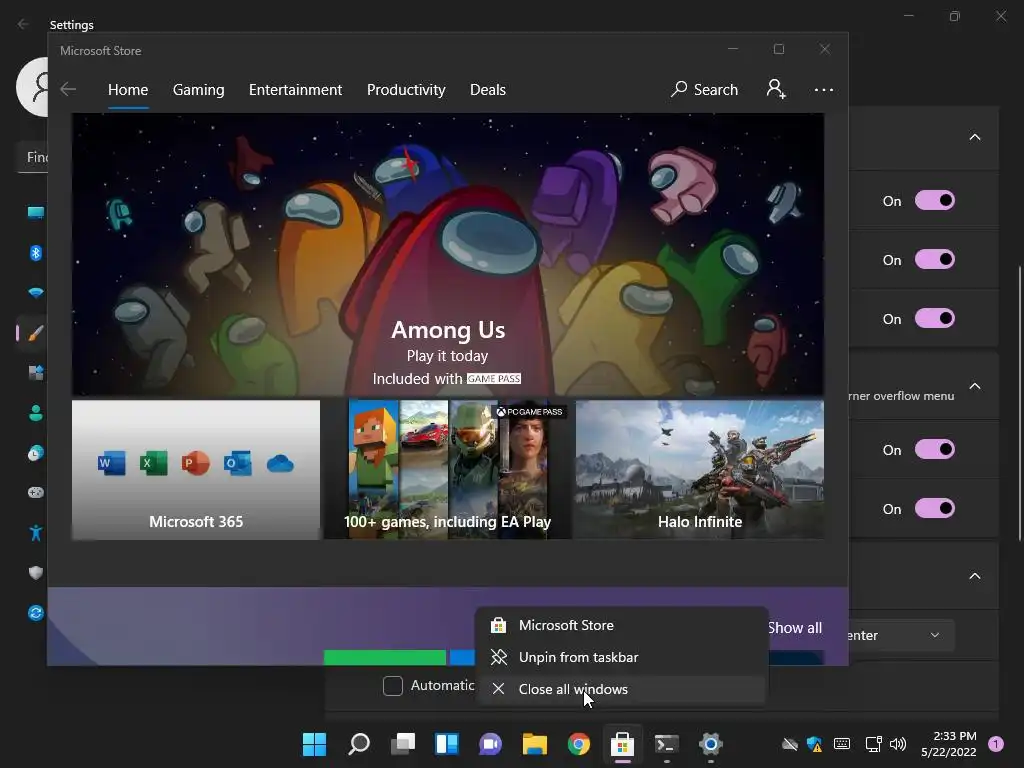This screenshot has height=768, width=1024.
Task: Click the cloud sync tray icon
Action: pos(790,744)
